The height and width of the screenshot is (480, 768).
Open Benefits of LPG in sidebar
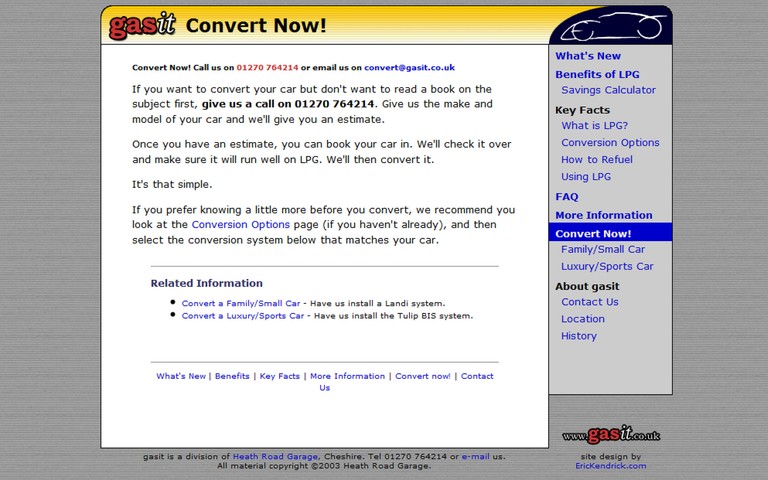[x=597, y=74]
